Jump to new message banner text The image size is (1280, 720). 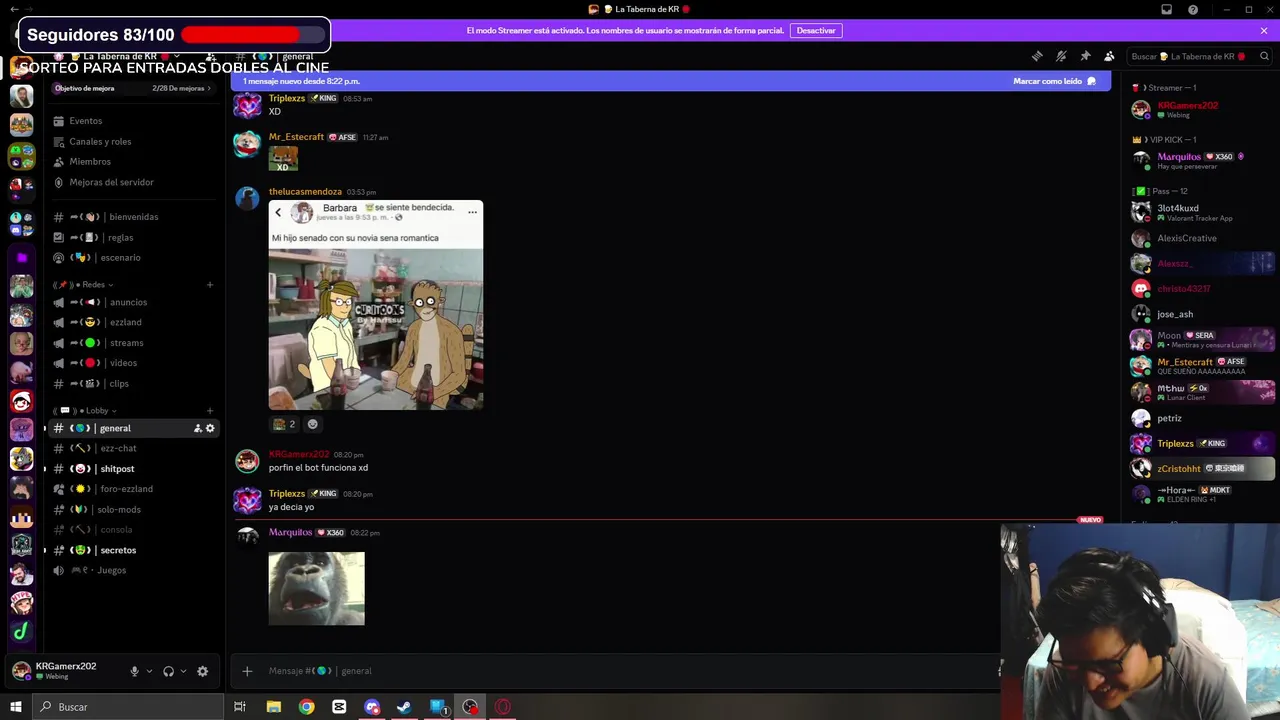pos(301,81)
